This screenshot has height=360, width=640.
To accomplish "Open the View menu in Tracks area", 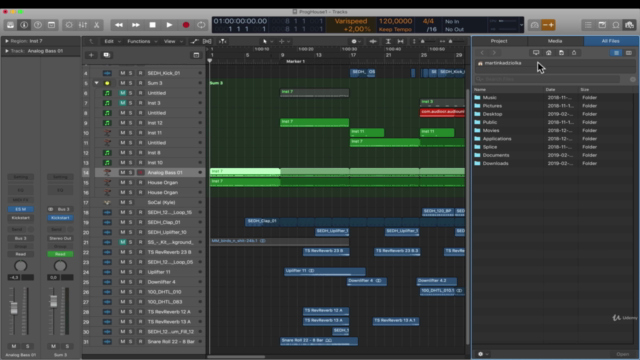I will [x=173, y=41].
